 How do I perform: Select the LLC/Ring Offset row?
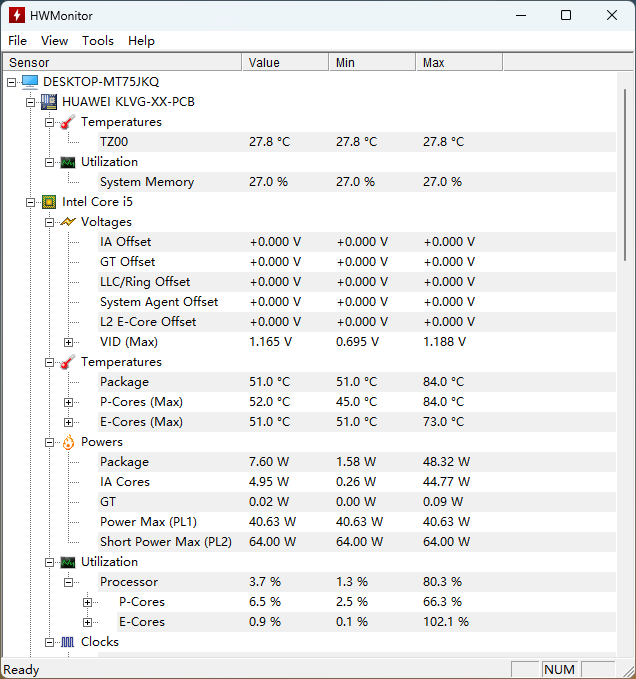point(357,282)
